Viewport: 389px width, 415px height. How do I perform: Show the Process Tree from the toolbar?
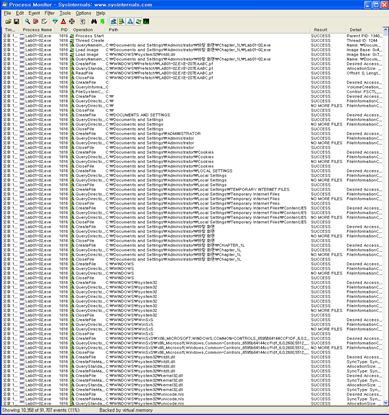[x=83, y=22]
